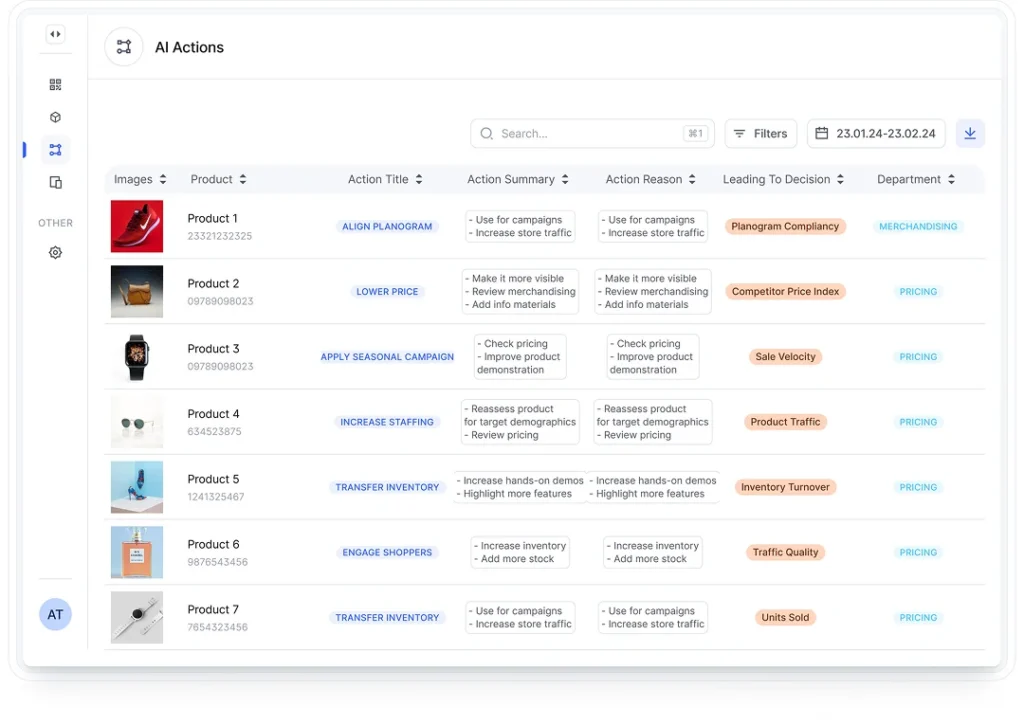Viewport: 1024px width, 725px height.
Task: Click the Competitor Price Index tag
Action: tap(785, 292)
